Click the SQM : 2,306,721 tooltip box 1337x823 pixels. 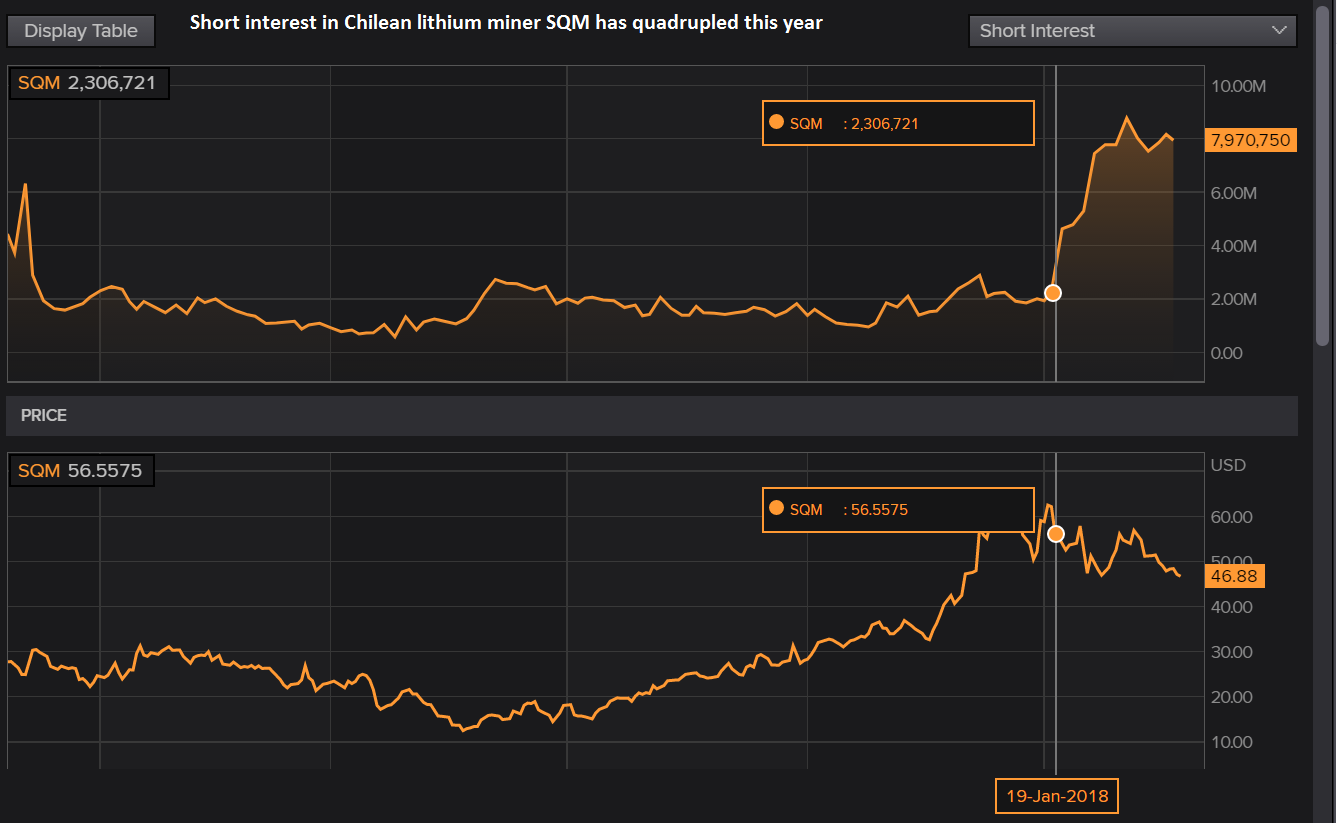[897, 123]
